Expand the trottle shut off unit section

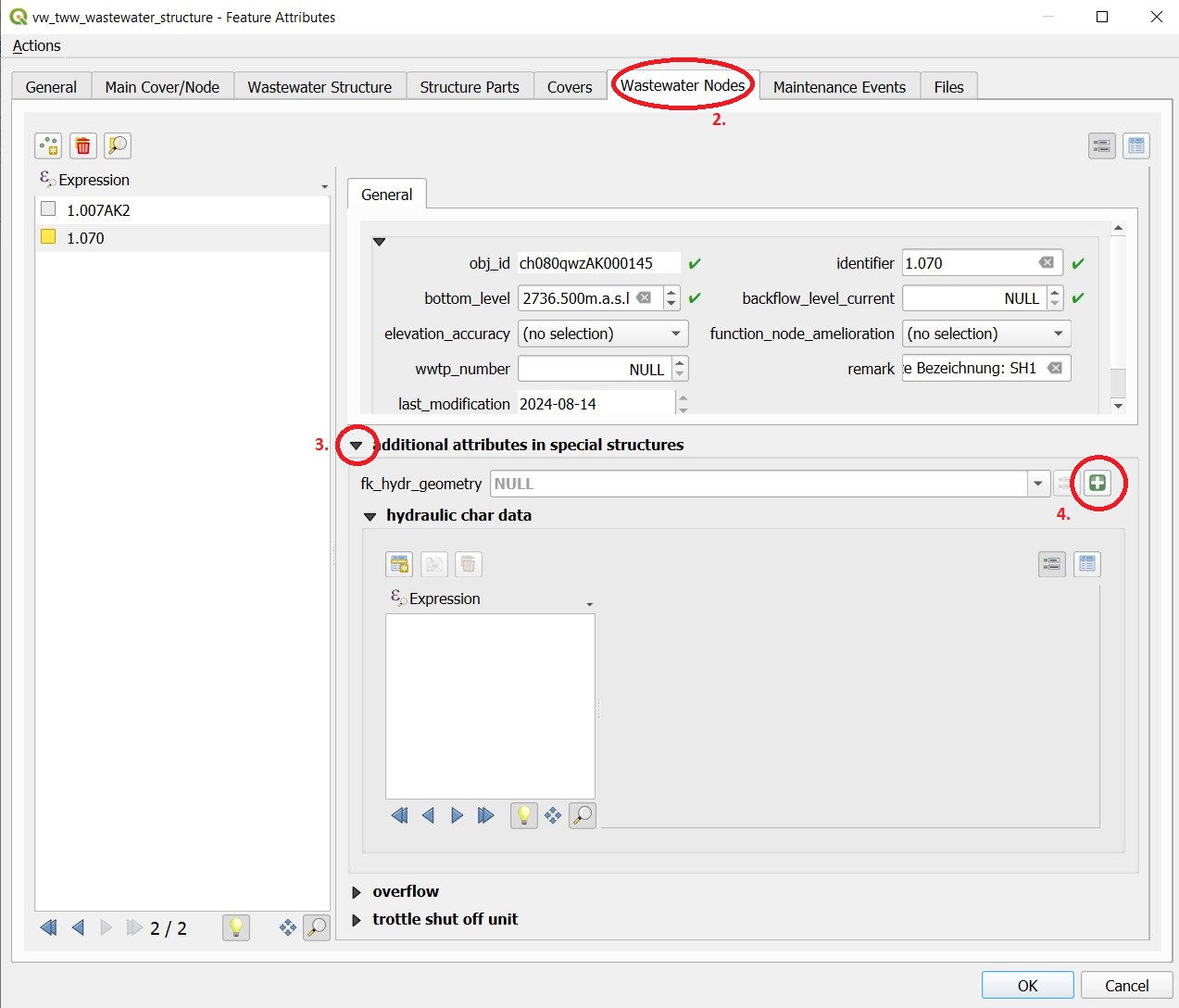click(x=357, y=920)
